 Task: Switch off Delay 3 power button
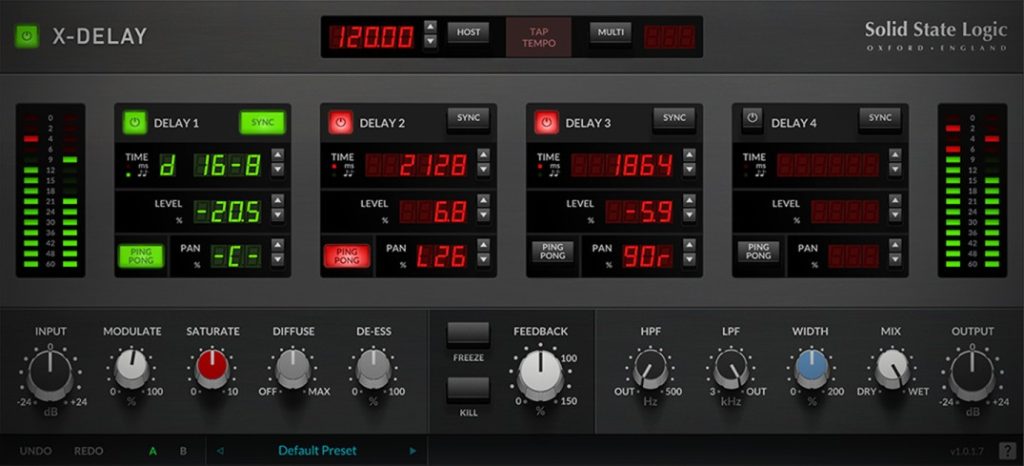(x=546, y=123)
